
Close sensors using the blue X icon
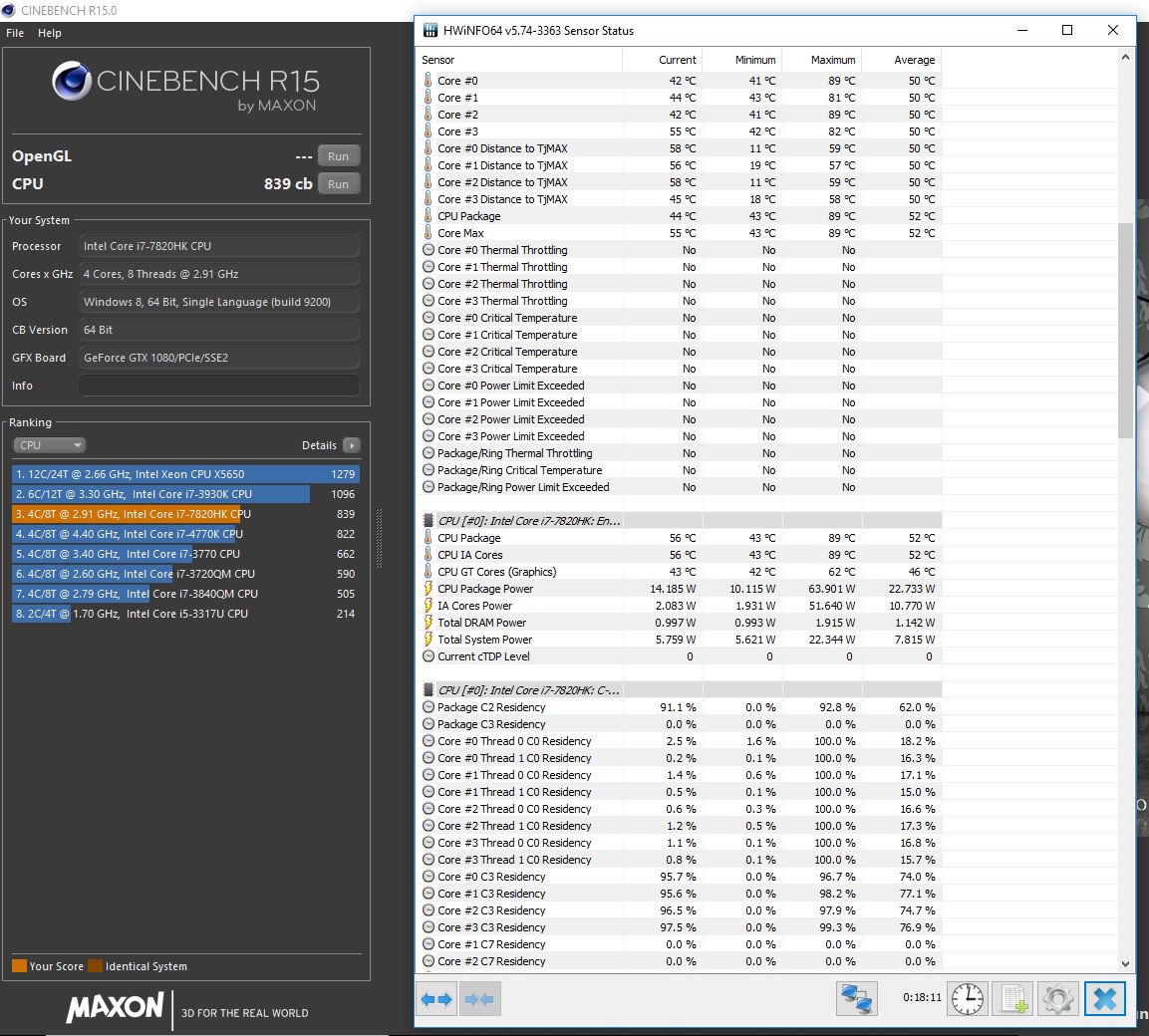(x=1104, y=998)
